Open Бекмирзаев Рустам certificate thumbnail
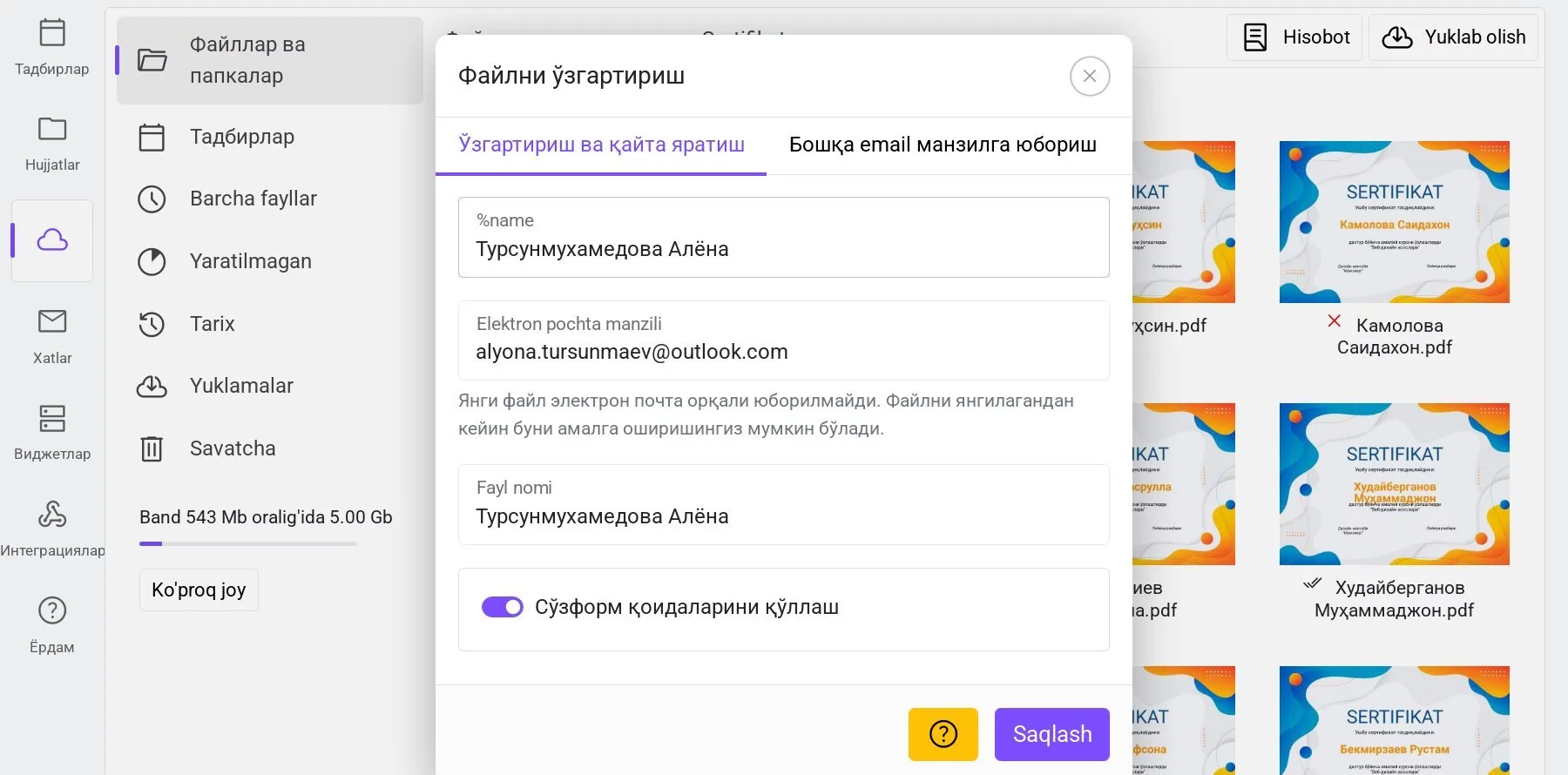Viewport: 1568px width, 775px height. [1394, 720]
